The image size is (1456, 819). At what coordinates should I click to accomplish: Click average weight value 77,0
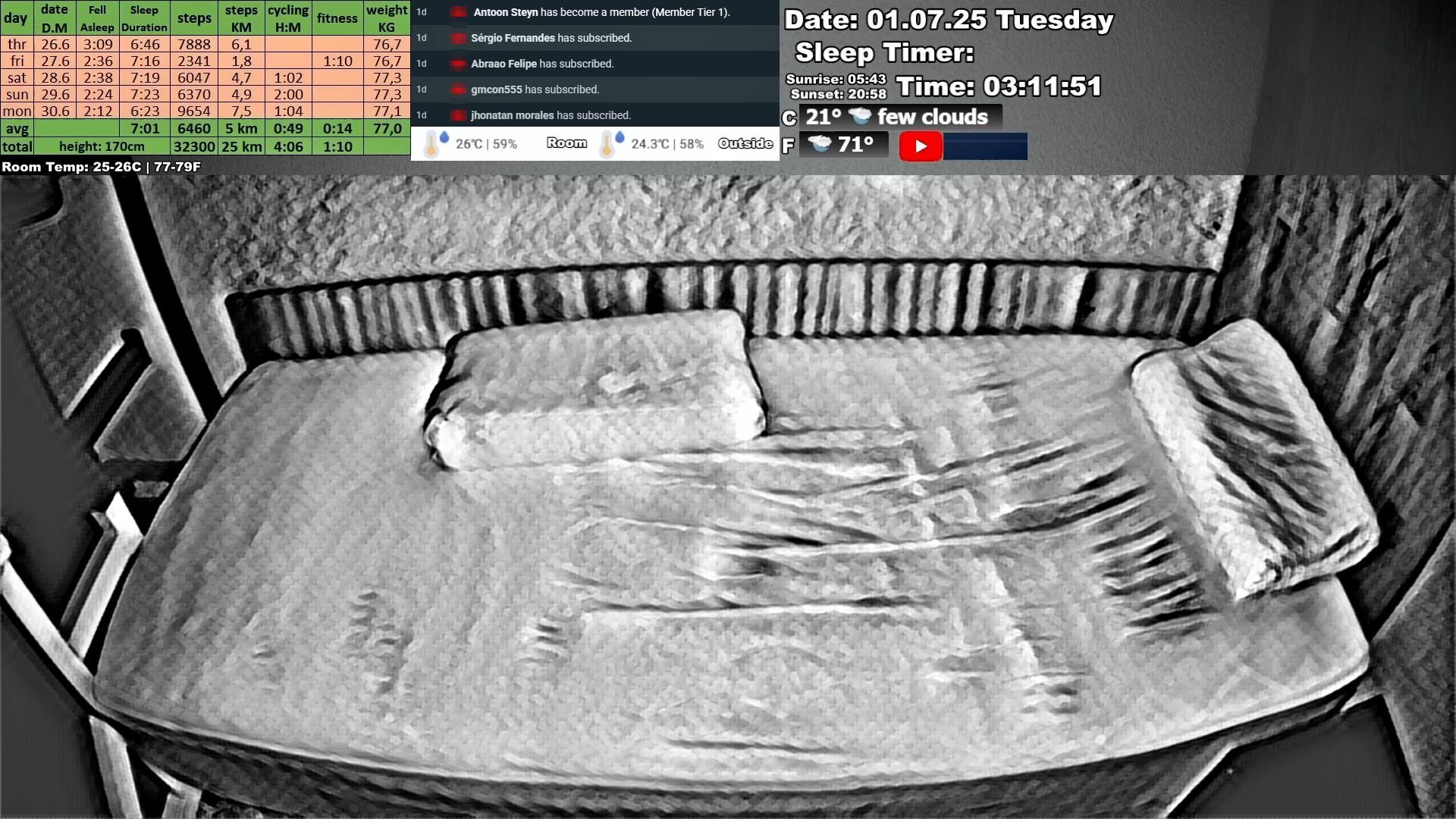point(387,128)
